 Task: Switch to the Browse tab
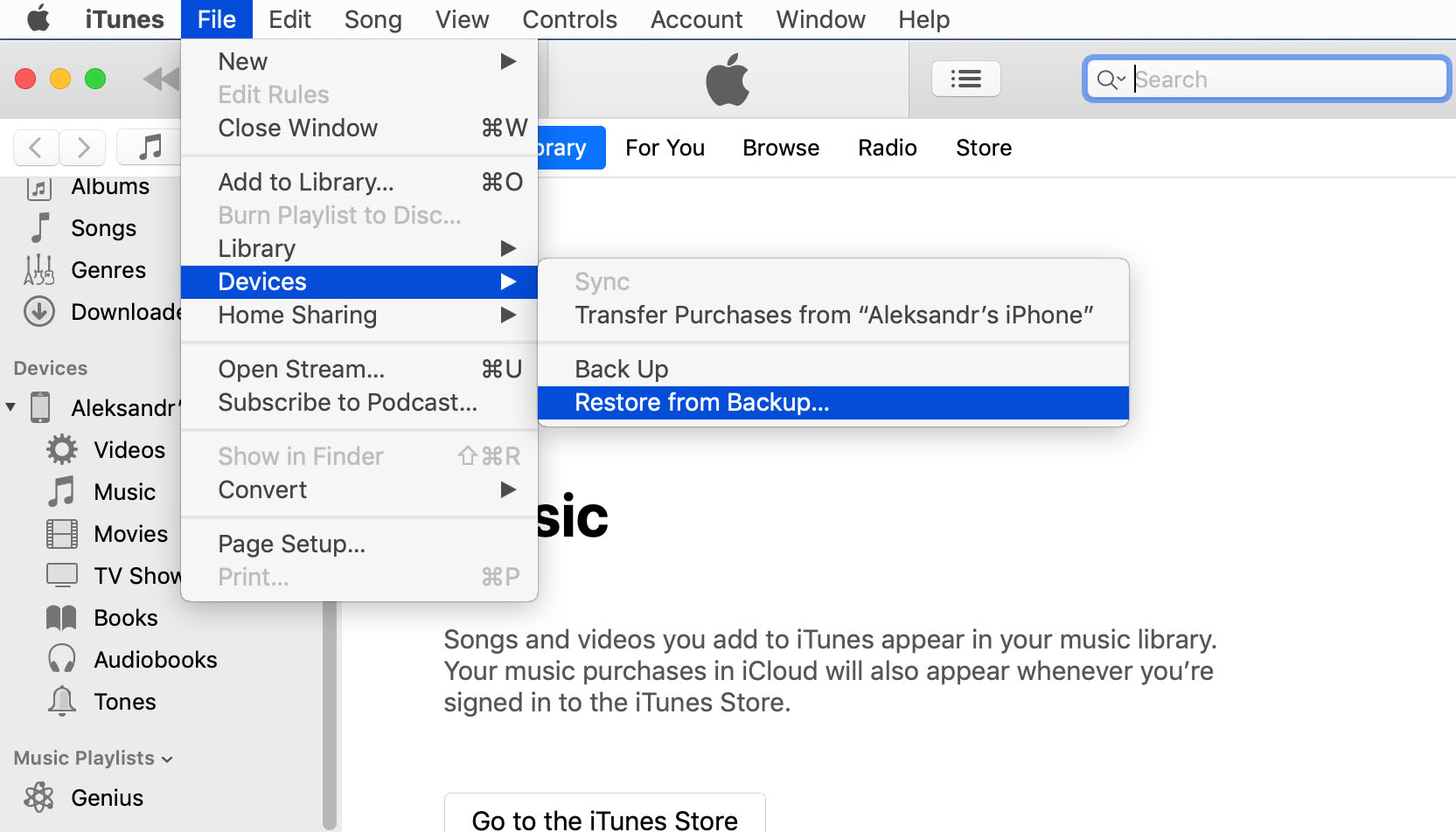click(x=781, y=148)
